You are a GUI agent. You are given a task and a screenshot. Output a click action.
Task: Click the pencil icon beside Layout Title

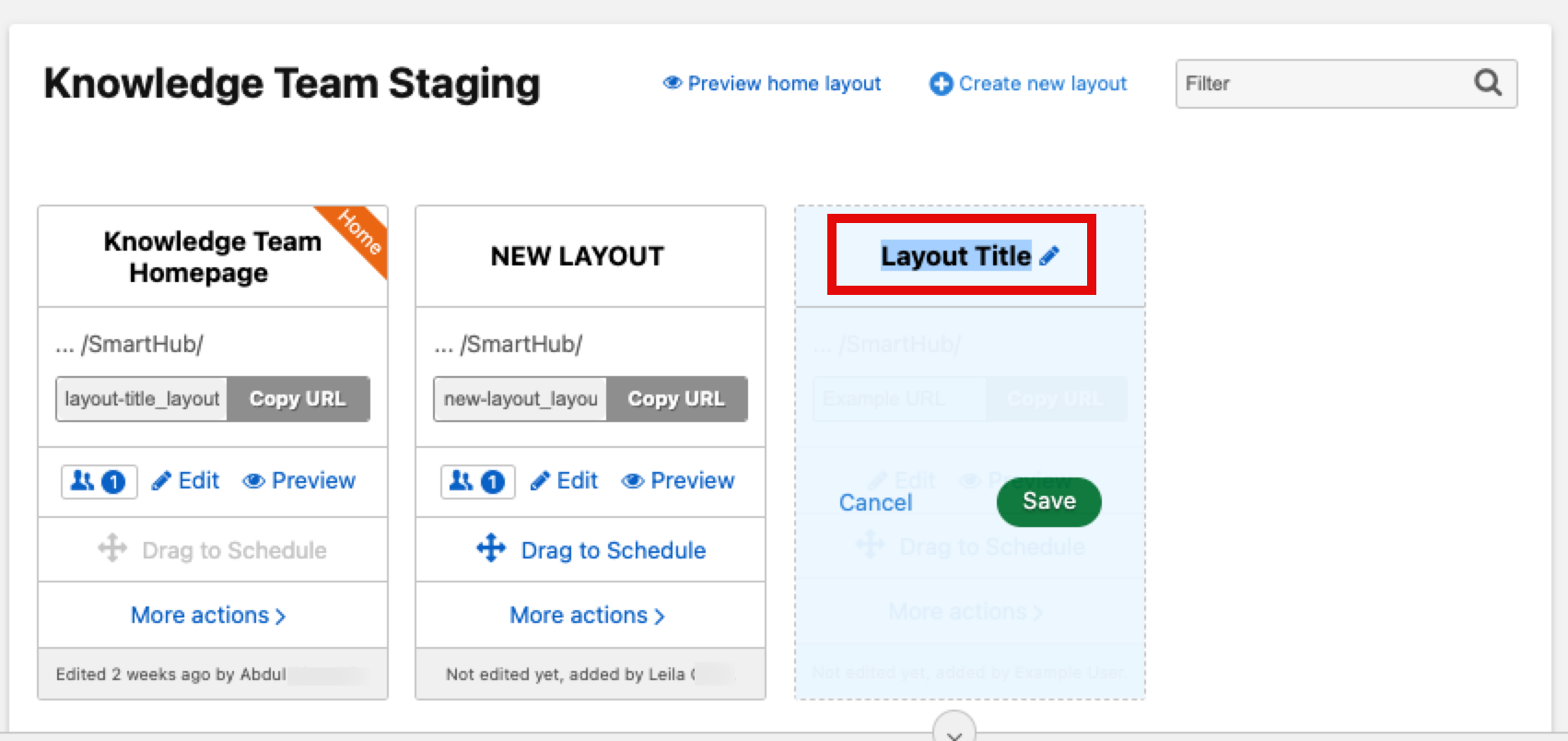pos(1048,256)
